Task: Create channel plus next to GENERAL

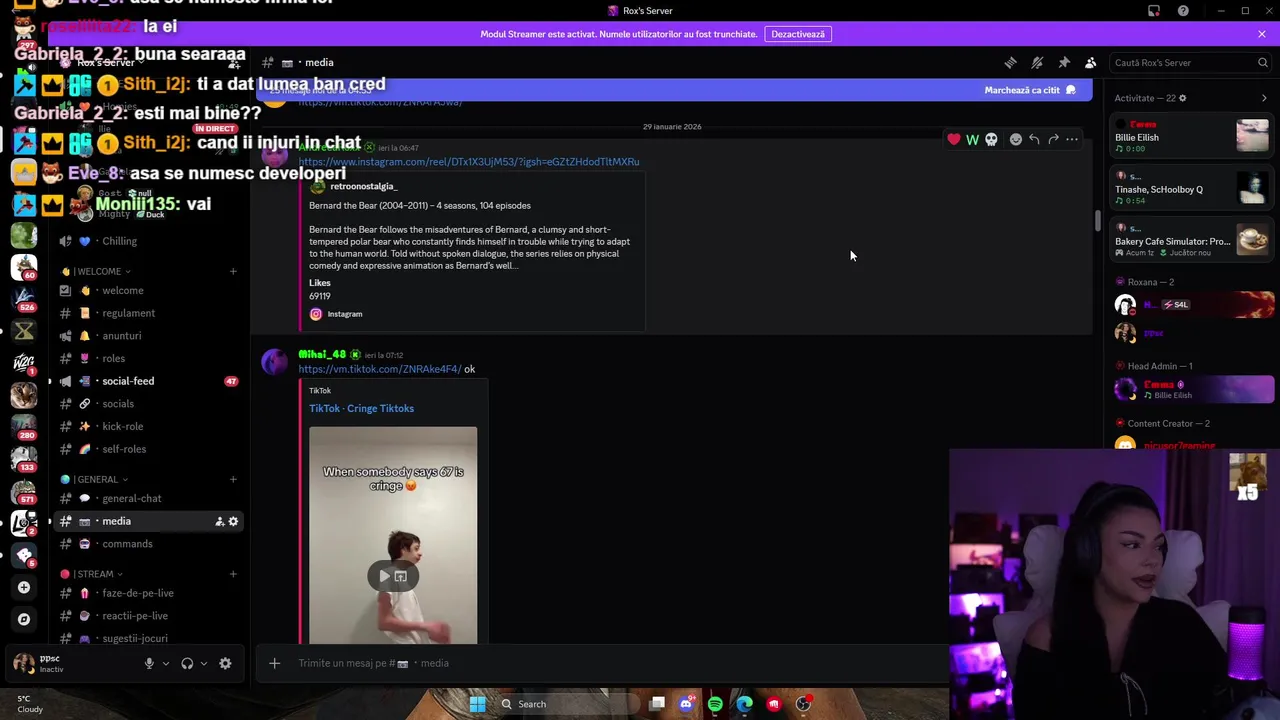Action: point(233,479)
